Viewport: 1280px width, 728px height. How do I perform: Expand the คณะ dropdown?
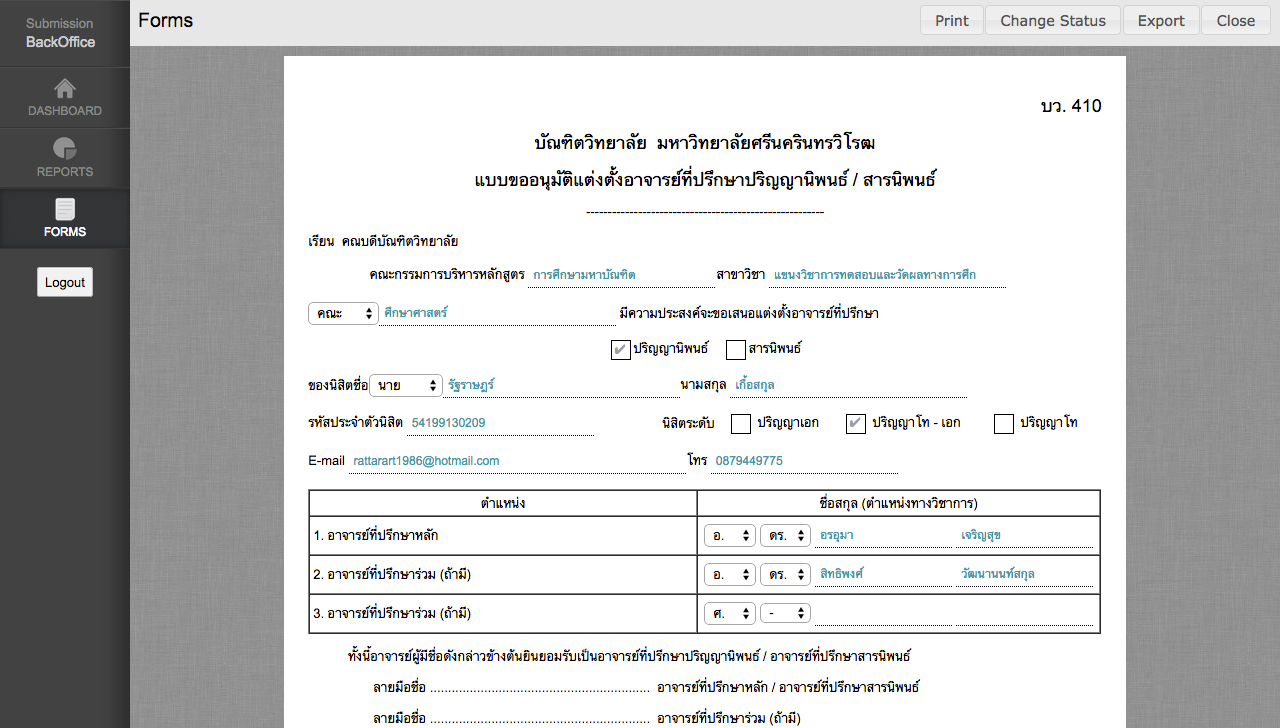[x=343, y=313]
